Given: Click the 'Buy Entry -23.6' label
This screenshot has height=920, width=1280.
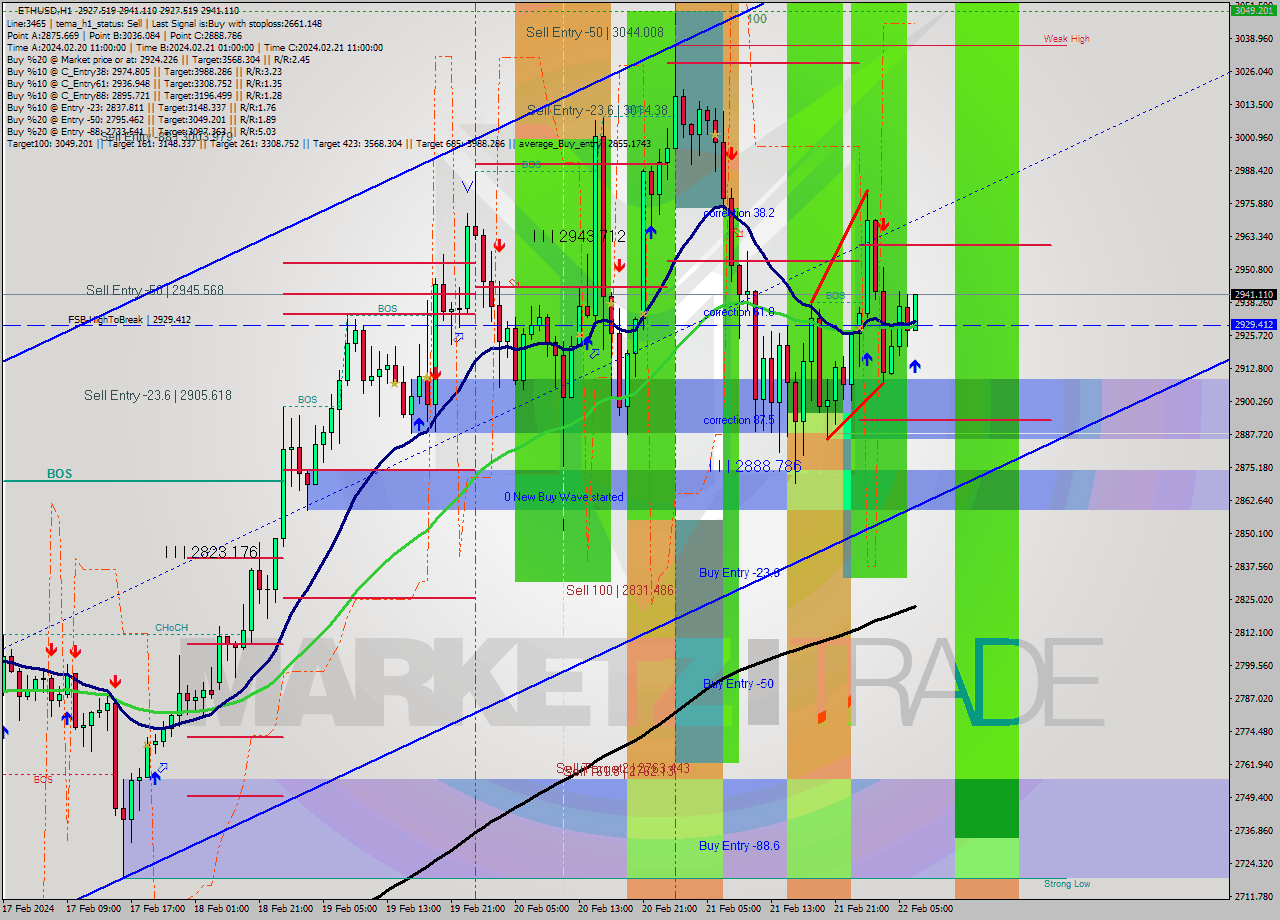Looking at the screenshot, I should click(x=738, y=573).
